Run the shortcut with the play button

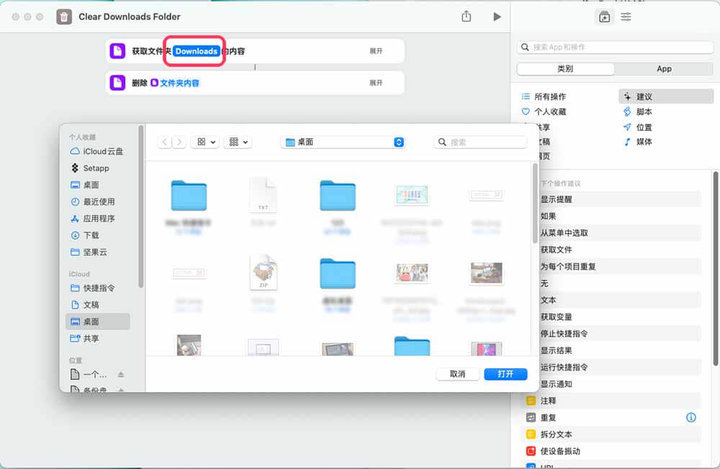(497, 17)
